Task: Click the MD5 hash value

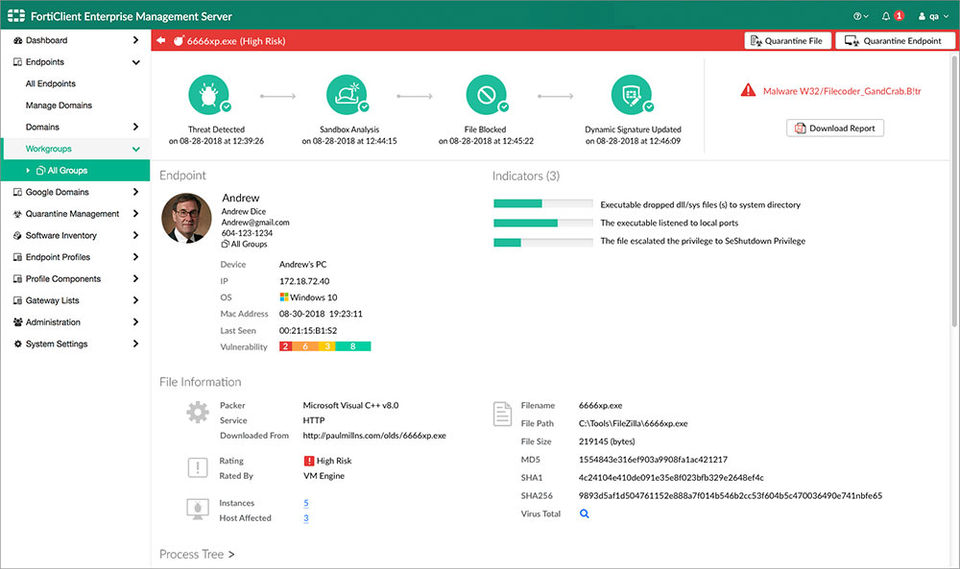Action: tap(653, 459)
